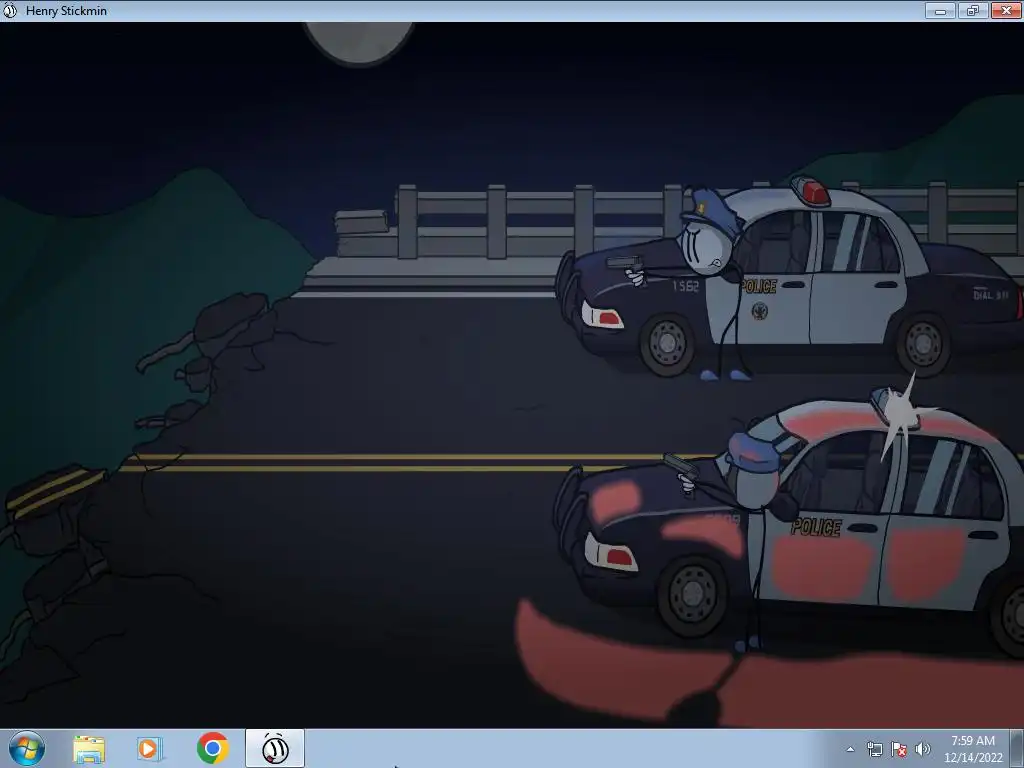Screen dimensions: 1024x768
Task: Click the POLICE lettering on the upper car door
Action: click(x=759, y=286)
